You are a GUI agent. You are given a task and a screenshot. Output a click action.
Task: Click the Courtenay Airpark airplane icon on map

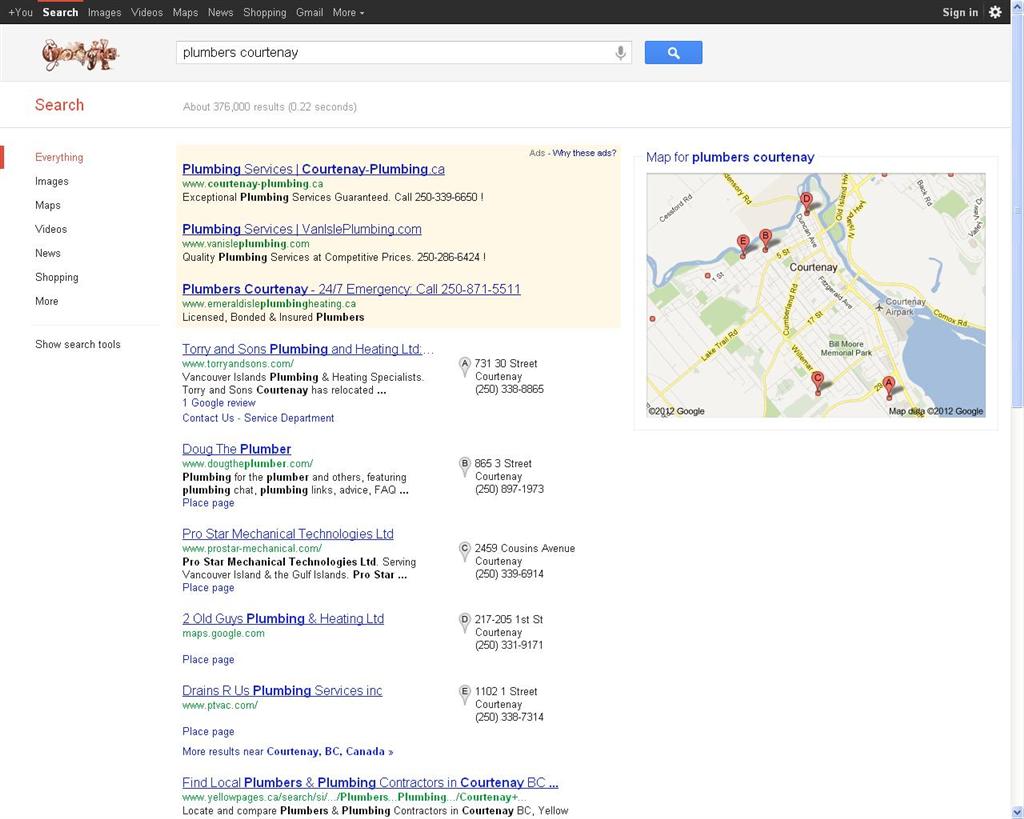point(879,306)
